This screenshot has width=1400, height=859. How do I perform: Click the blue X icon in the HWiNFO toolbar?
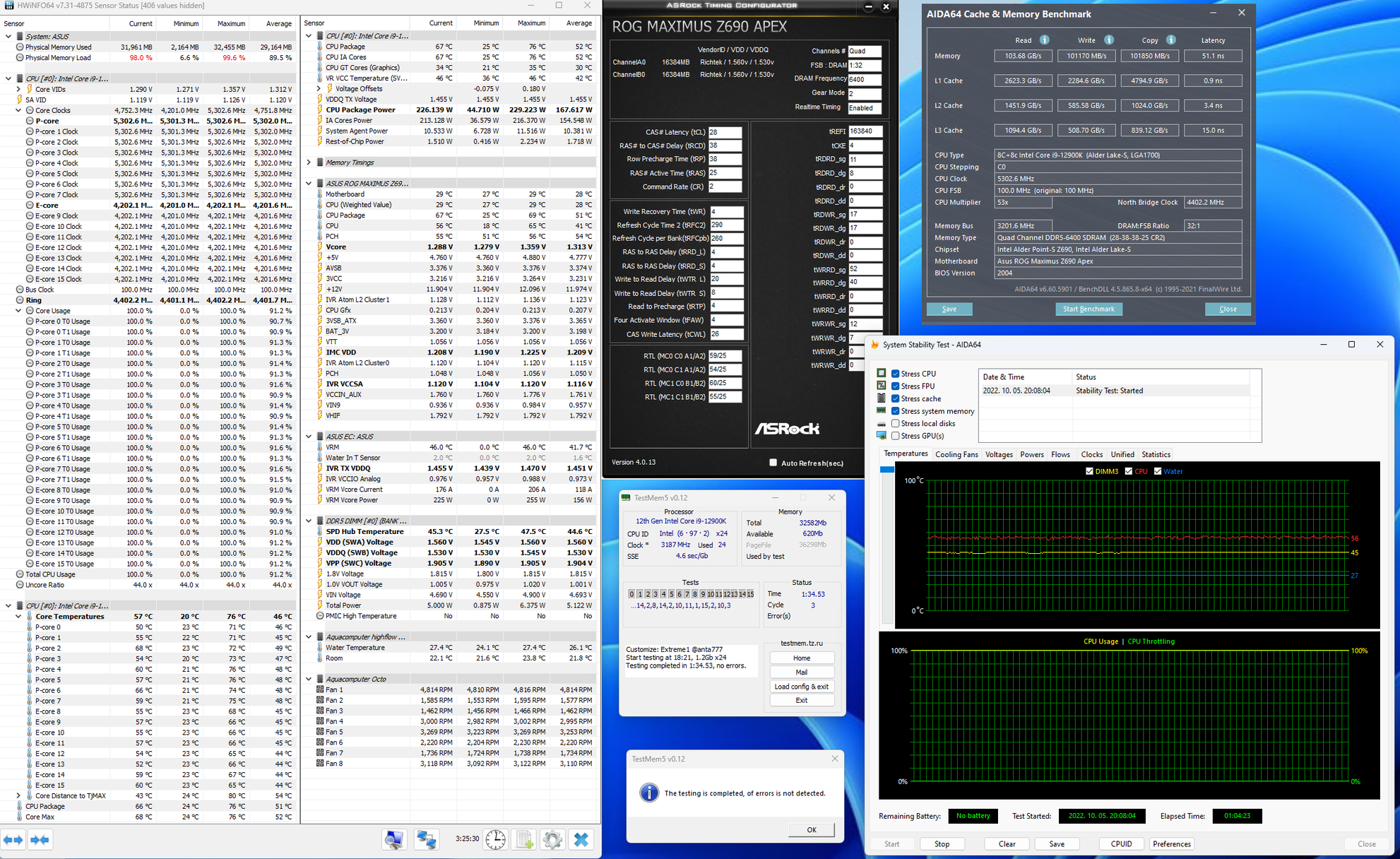581,839
